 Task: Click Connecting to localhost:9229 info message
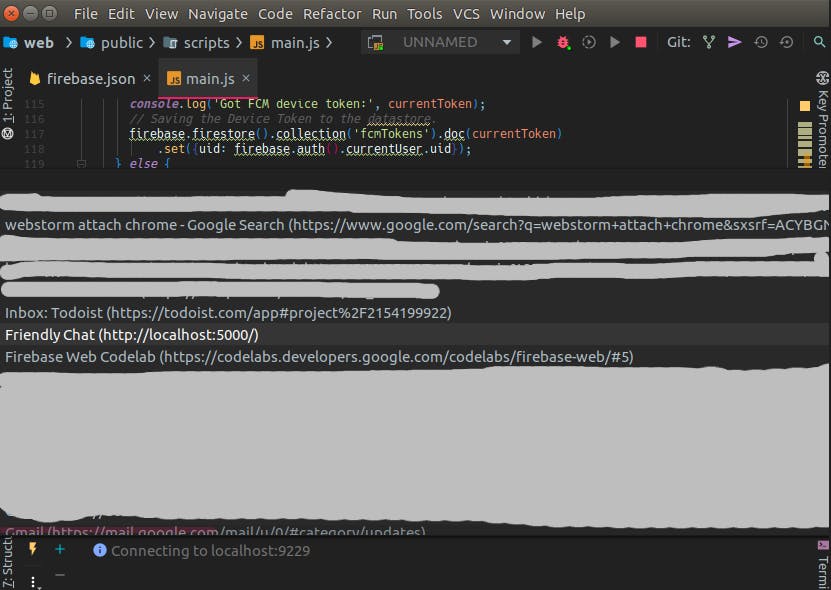(x=210, y=551)
